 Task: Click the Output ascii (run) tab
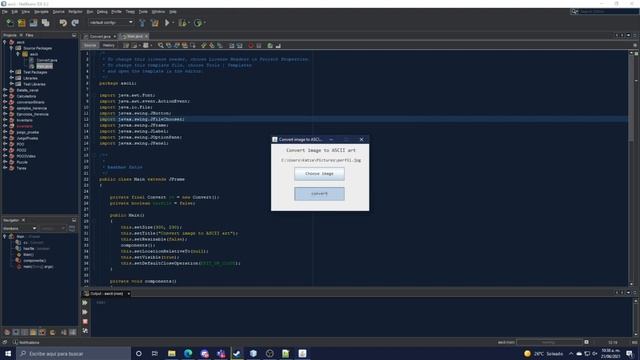[x=107, y=293]
